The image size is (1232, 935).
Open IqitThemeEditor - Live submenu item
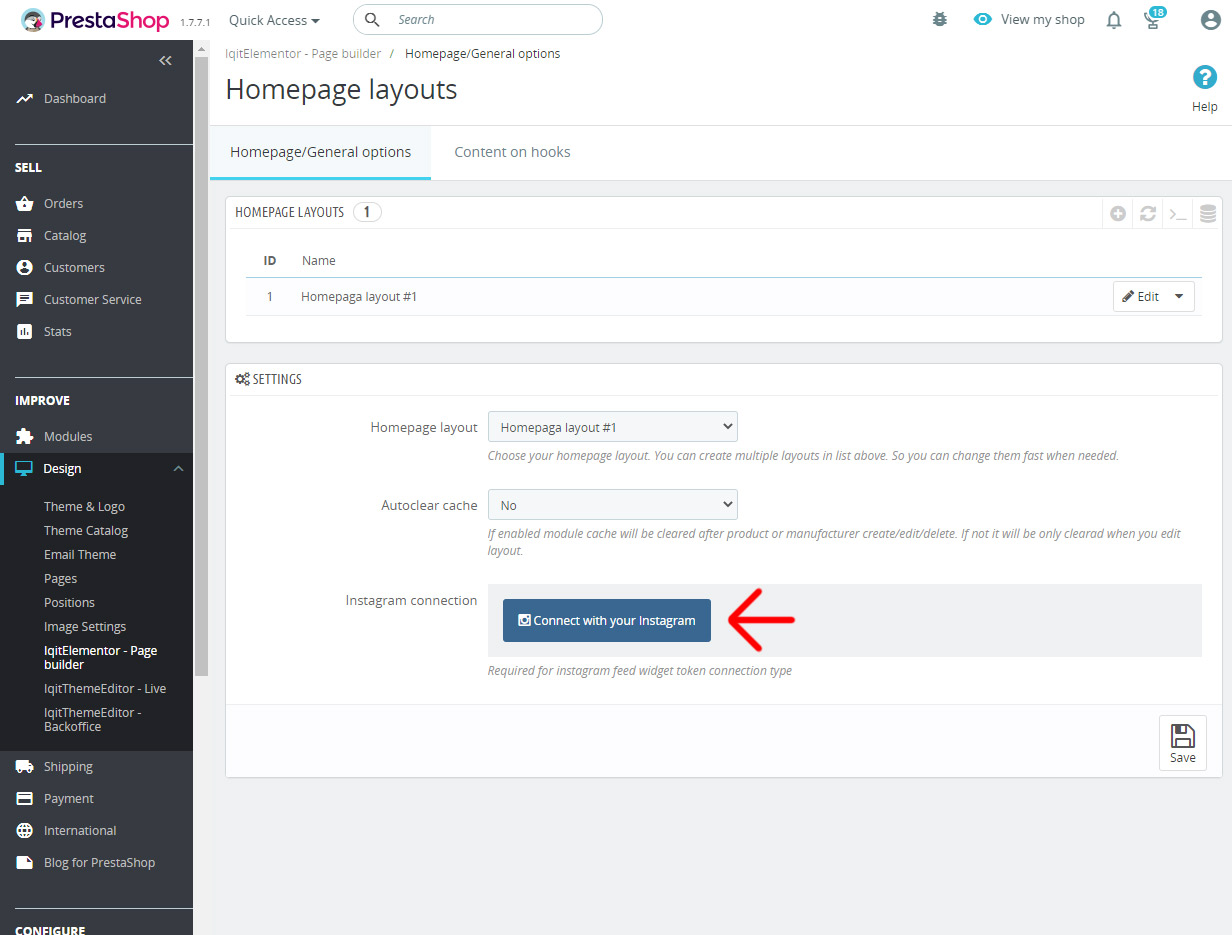pyautogui.click(x=105, y=688)
